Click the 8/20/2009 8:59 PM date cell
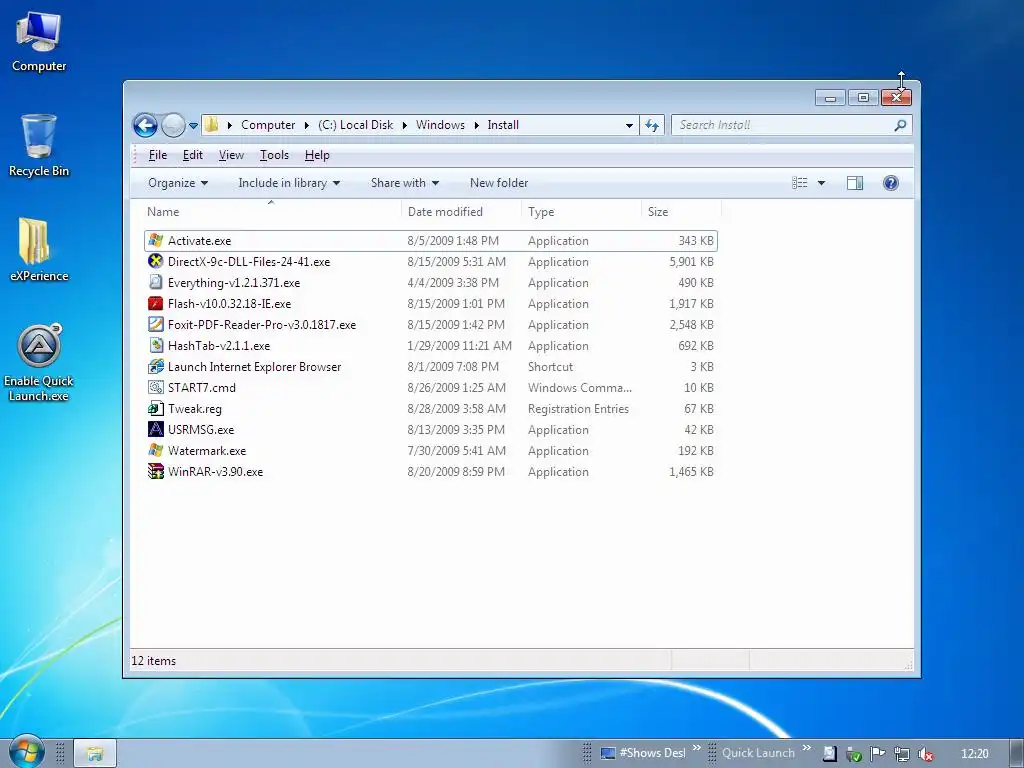1024x768 pixels. [x=456, y=472]
